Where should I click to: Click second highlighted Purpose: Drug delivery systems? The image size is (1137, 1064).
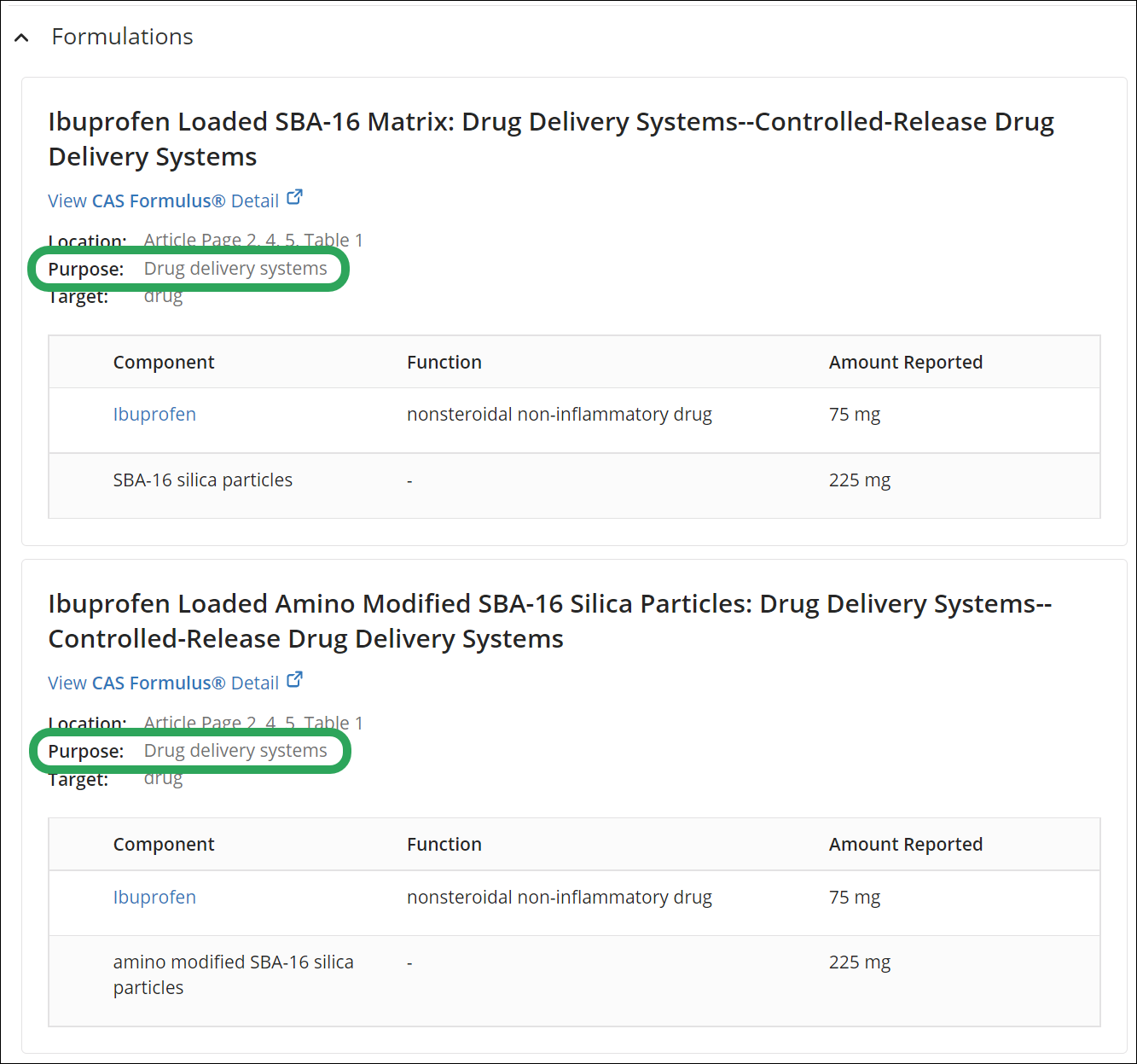pyautogui.click(x=189, y=751)
